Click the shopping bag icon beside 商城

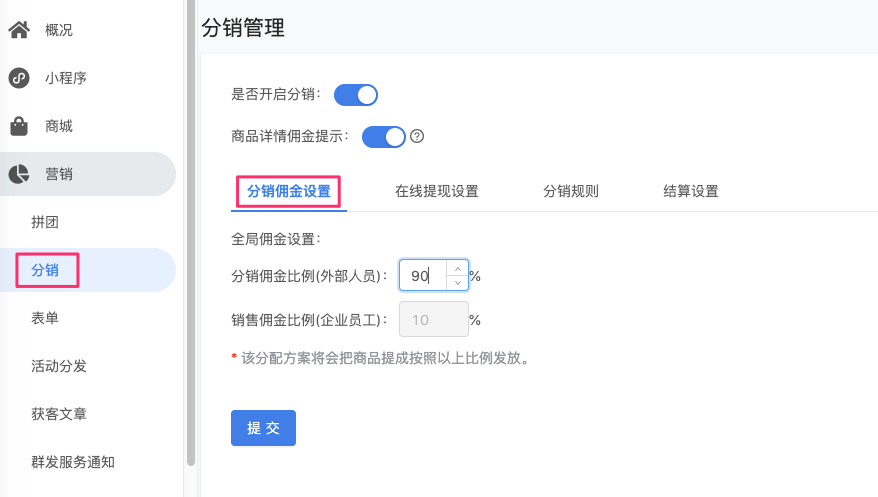pos(19,126)
